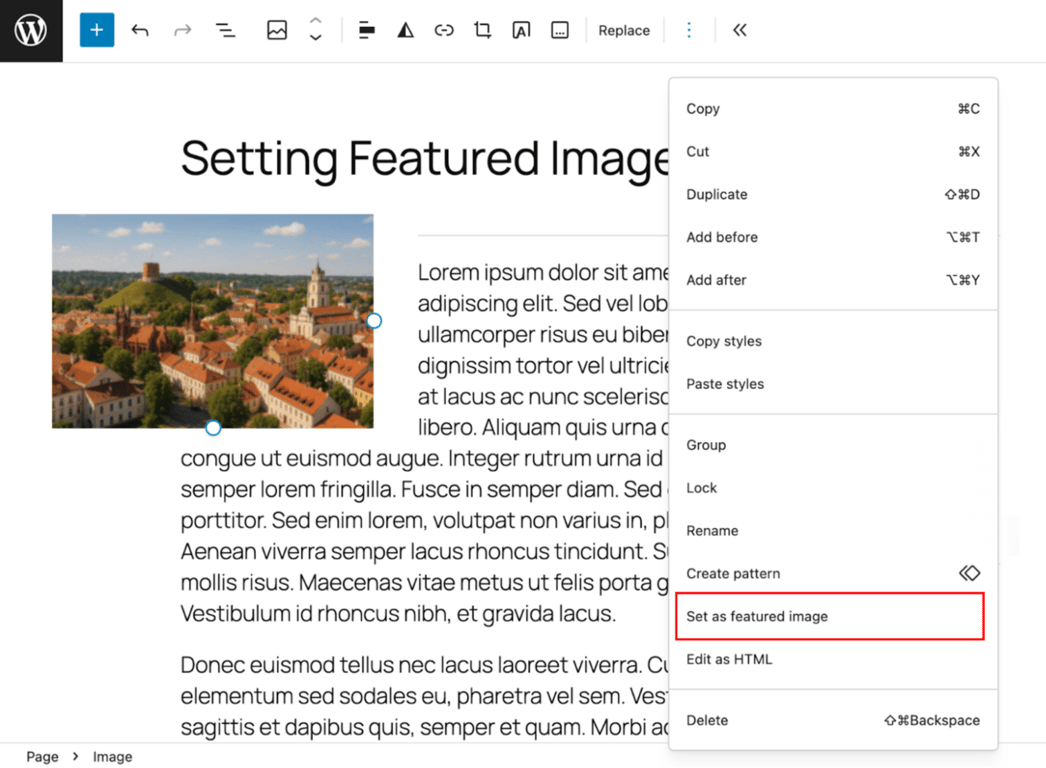
Task: Click the Vilnius cityscape image thumbnail
Action: tap(212, 321)
